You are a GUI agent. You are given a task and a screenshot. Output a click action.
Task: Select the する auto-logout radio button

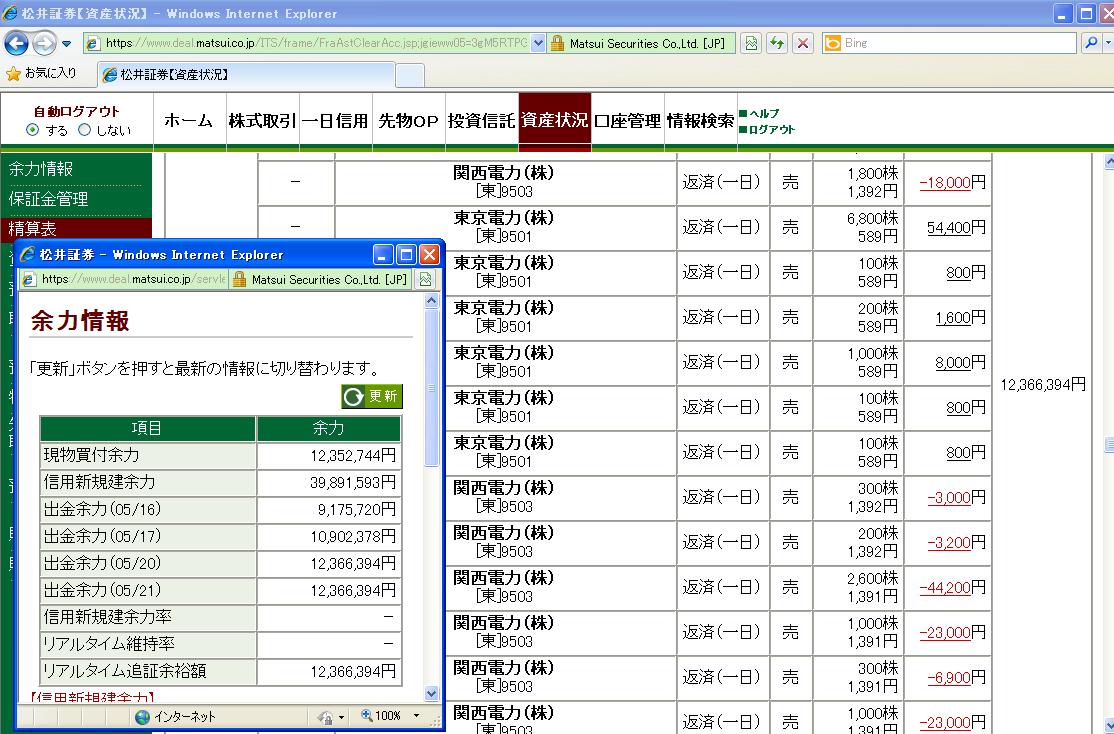click(33, 130)
